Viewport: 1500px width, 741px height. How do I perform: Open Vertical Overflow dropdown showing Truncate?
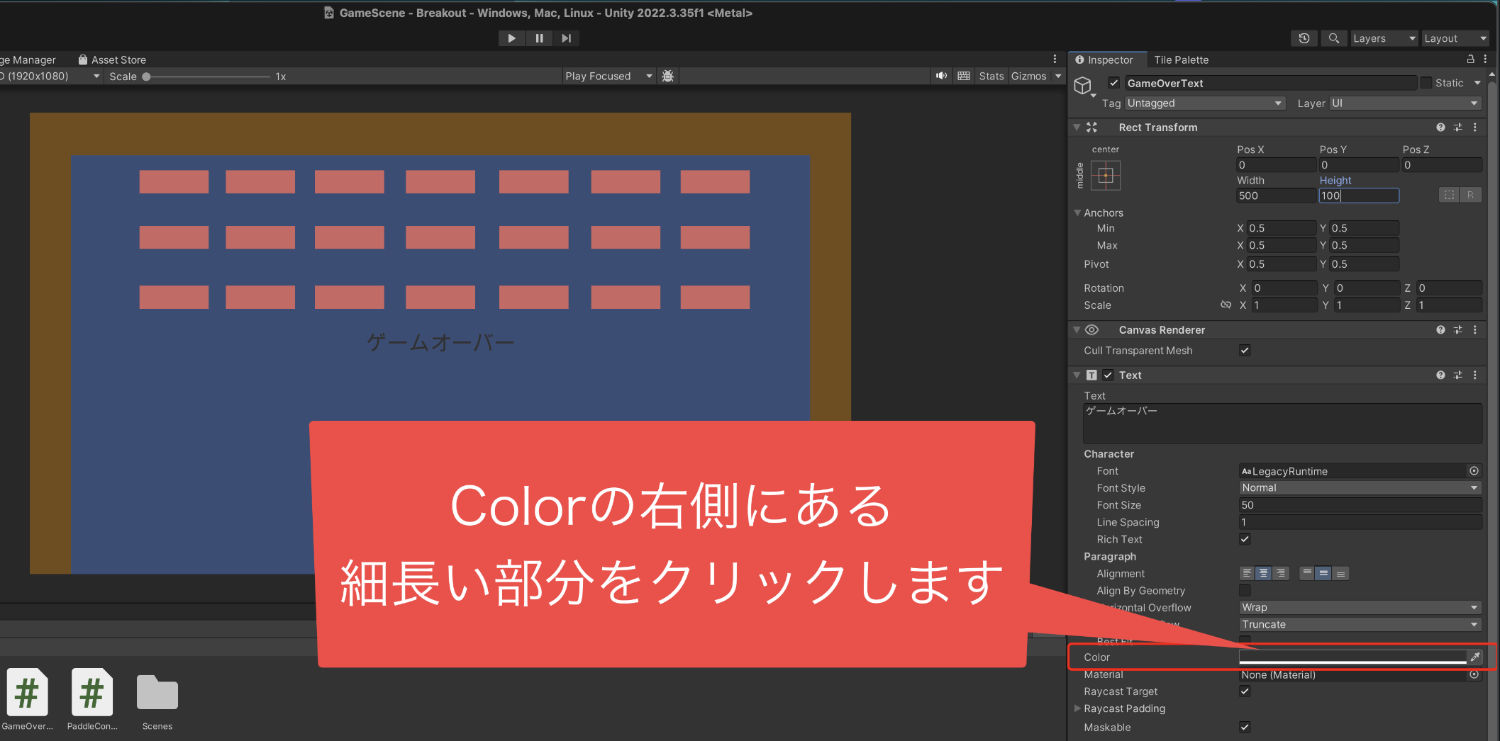[x=1360, y=624]
